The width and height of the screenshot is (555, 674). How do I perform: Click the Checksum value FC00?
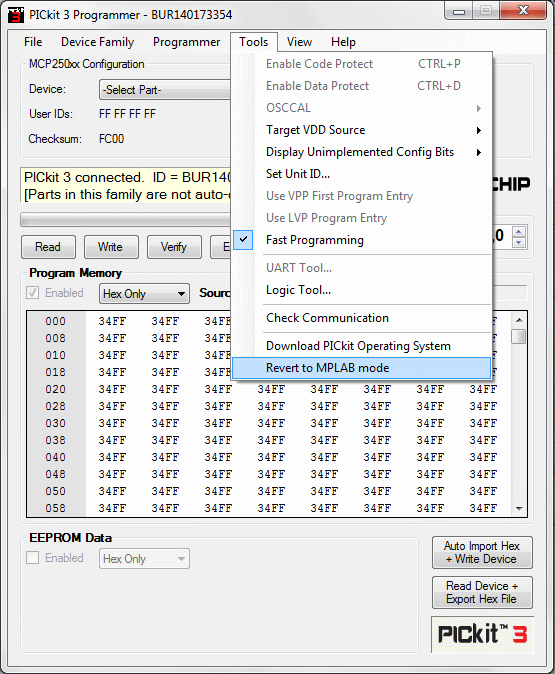(111, 139)
